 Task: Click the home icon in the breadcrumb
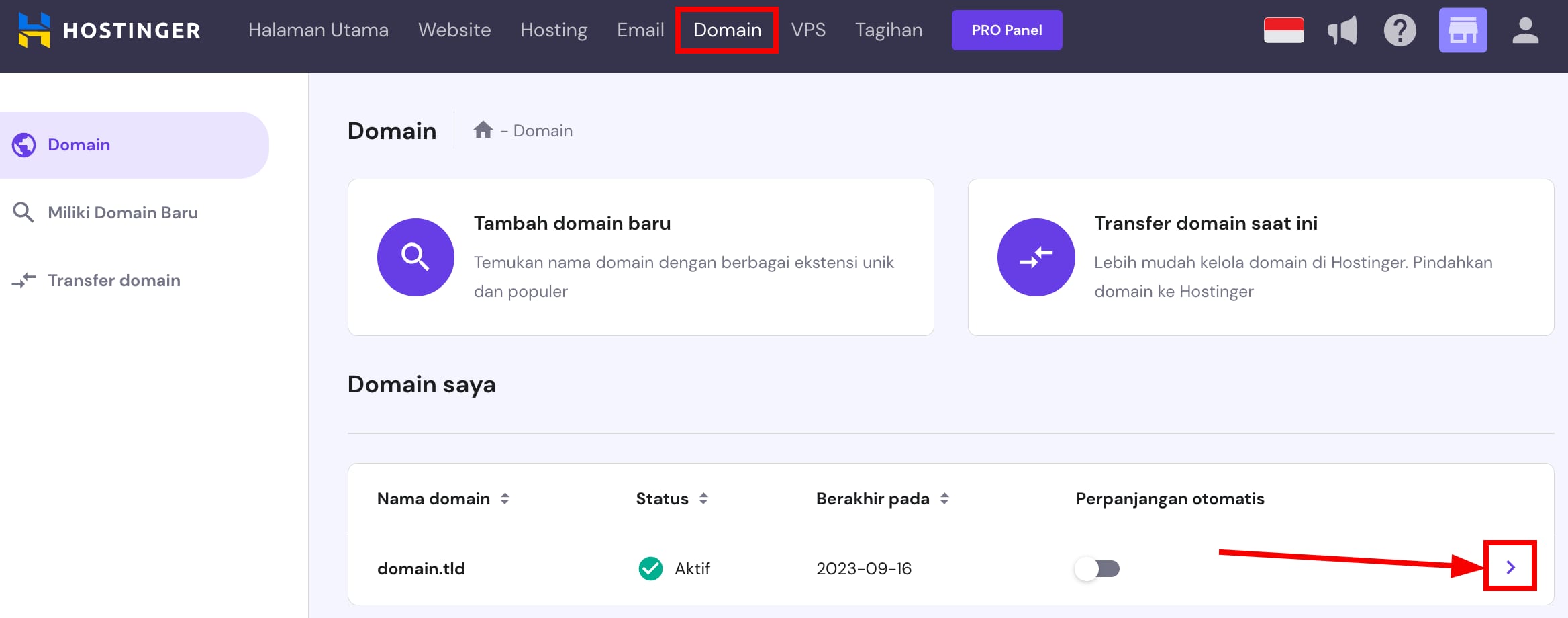click(x=483, y=130)
